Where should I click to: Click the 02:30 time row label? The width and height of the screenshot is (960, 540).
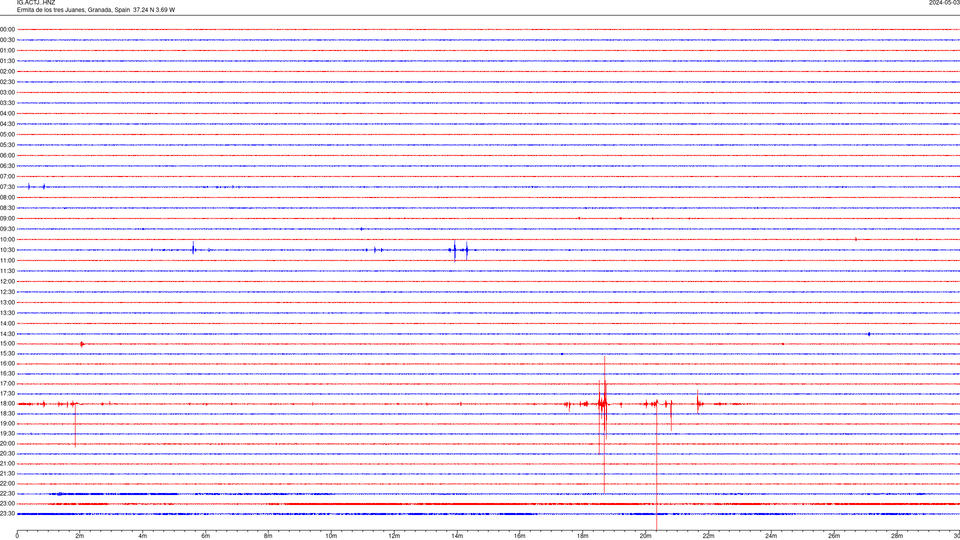[7, 82]
